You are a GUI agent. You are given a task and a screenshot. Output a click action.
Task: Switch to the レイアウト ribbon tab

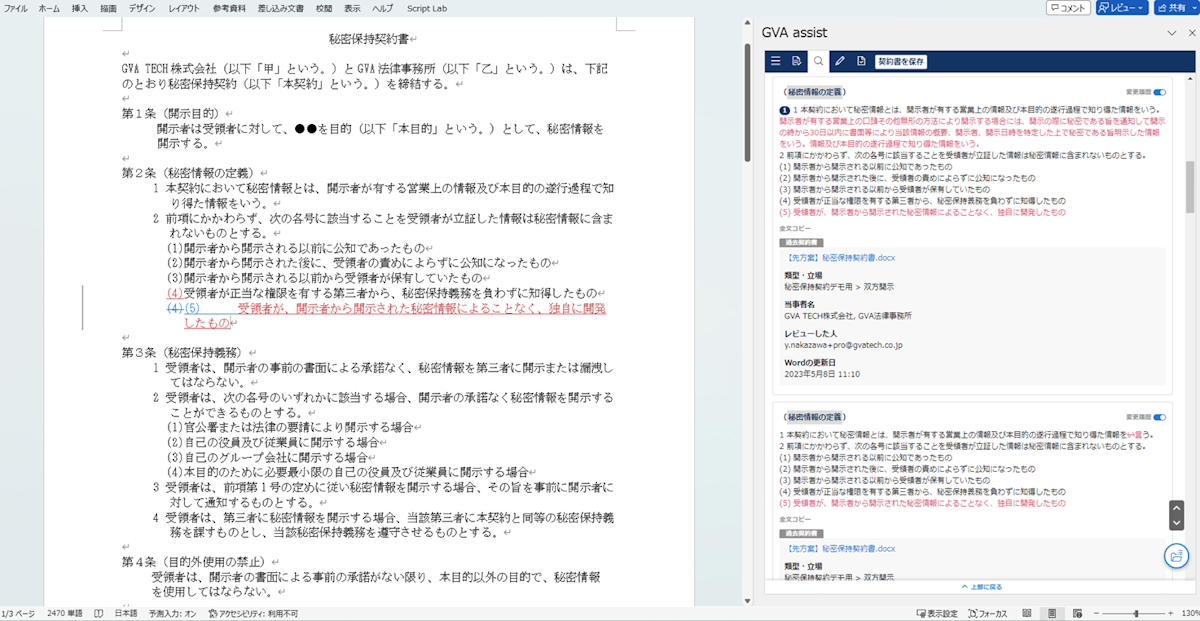click(183, 8)
